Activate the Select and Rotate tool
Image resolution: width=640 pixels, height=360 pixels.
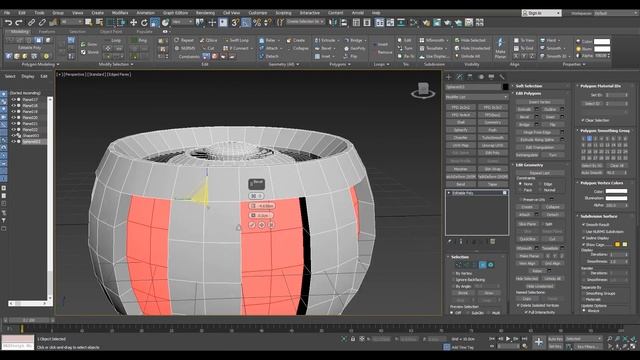[x=144, y=22]
